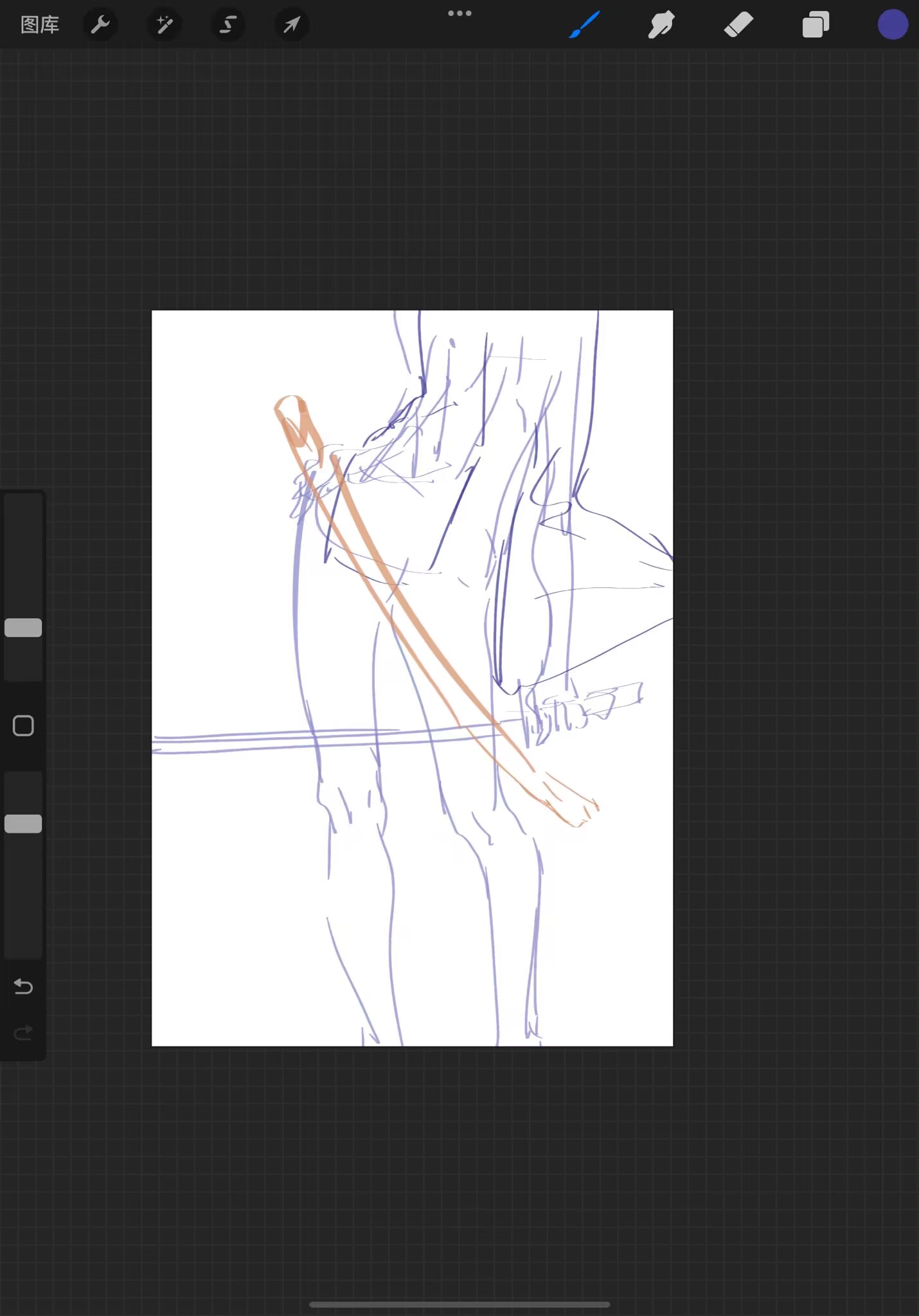The width and height of the screenshot is (919, 1316).
Task: Tap the orange looped tip of the sketch
Action: point(292,411)
